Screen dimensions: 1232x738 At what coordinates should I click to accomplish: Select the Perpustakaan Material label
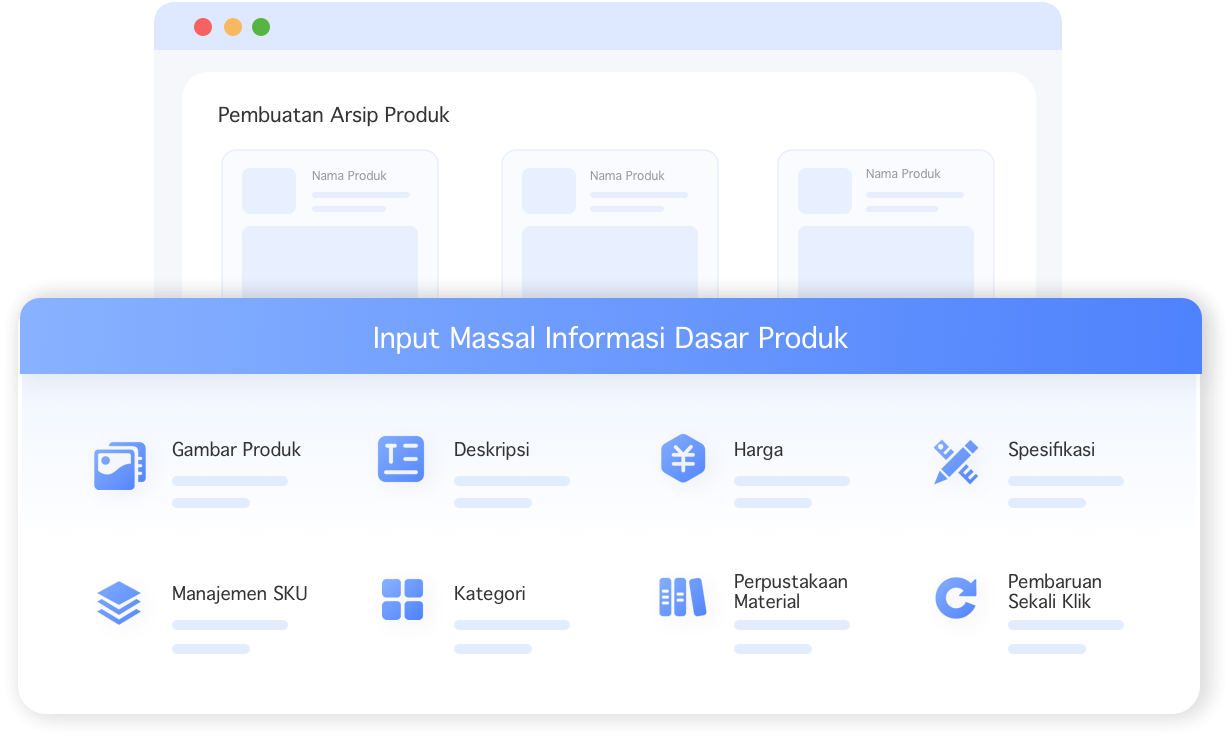[790, 592]
